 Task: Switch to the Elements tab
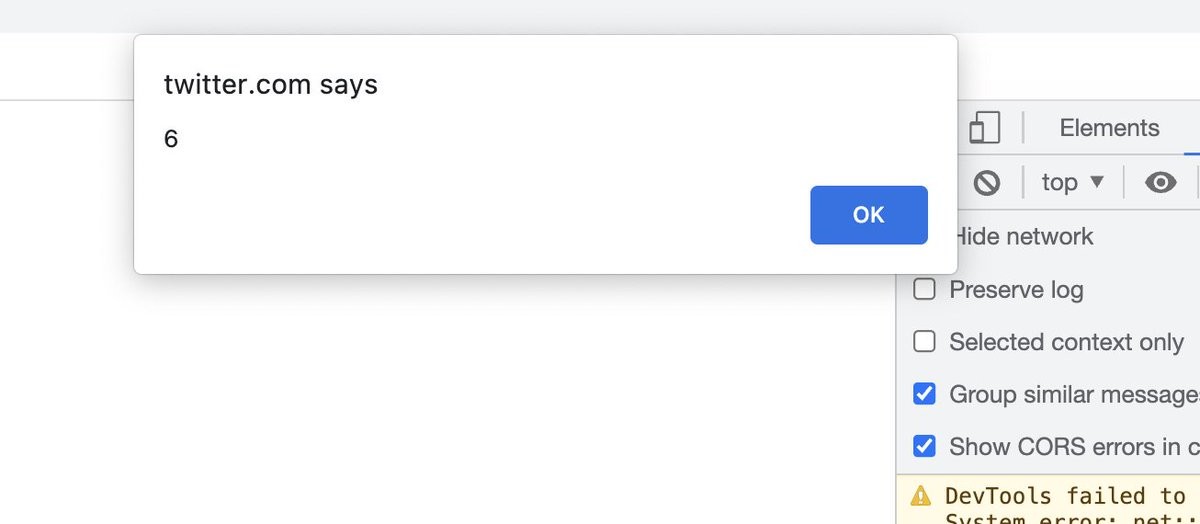point(1109,128)
